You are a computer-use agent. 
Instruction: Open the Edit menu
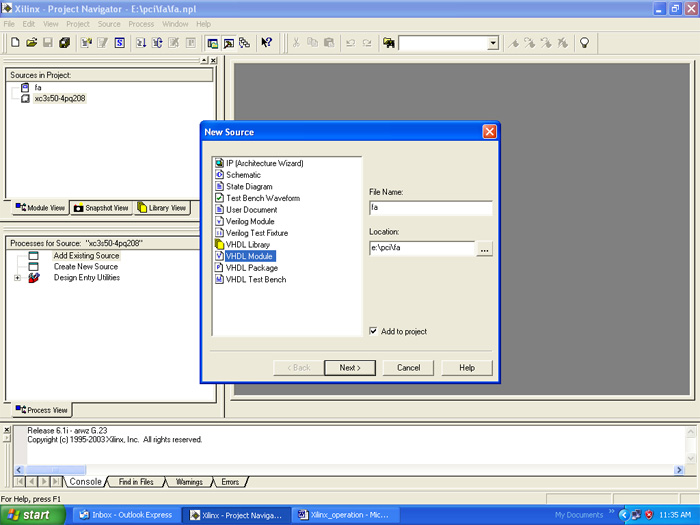click(29, 24)
